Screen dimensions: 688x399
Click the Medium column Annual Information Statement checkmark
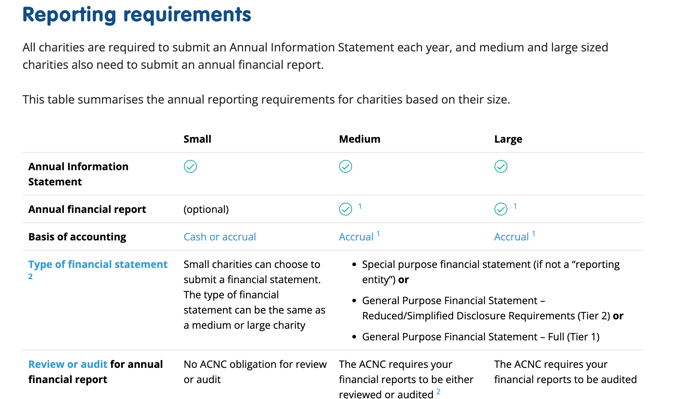345,166
